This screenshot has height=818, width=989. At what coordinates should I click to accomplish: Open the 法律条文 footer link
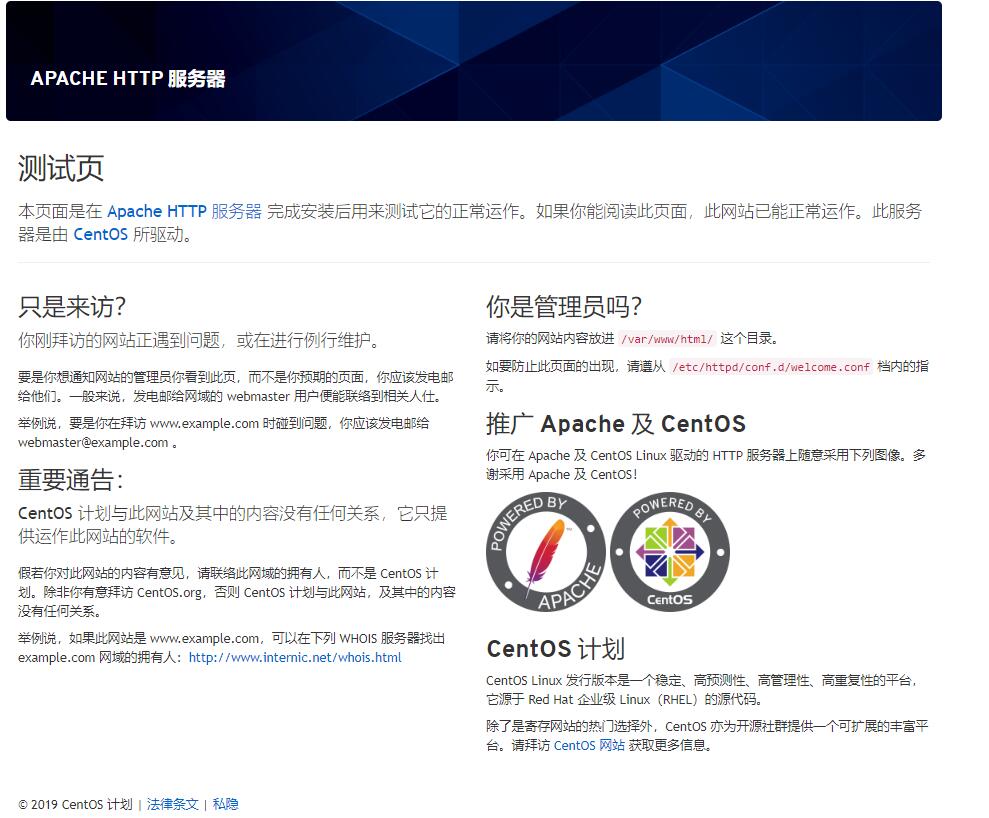coord(173,804)
